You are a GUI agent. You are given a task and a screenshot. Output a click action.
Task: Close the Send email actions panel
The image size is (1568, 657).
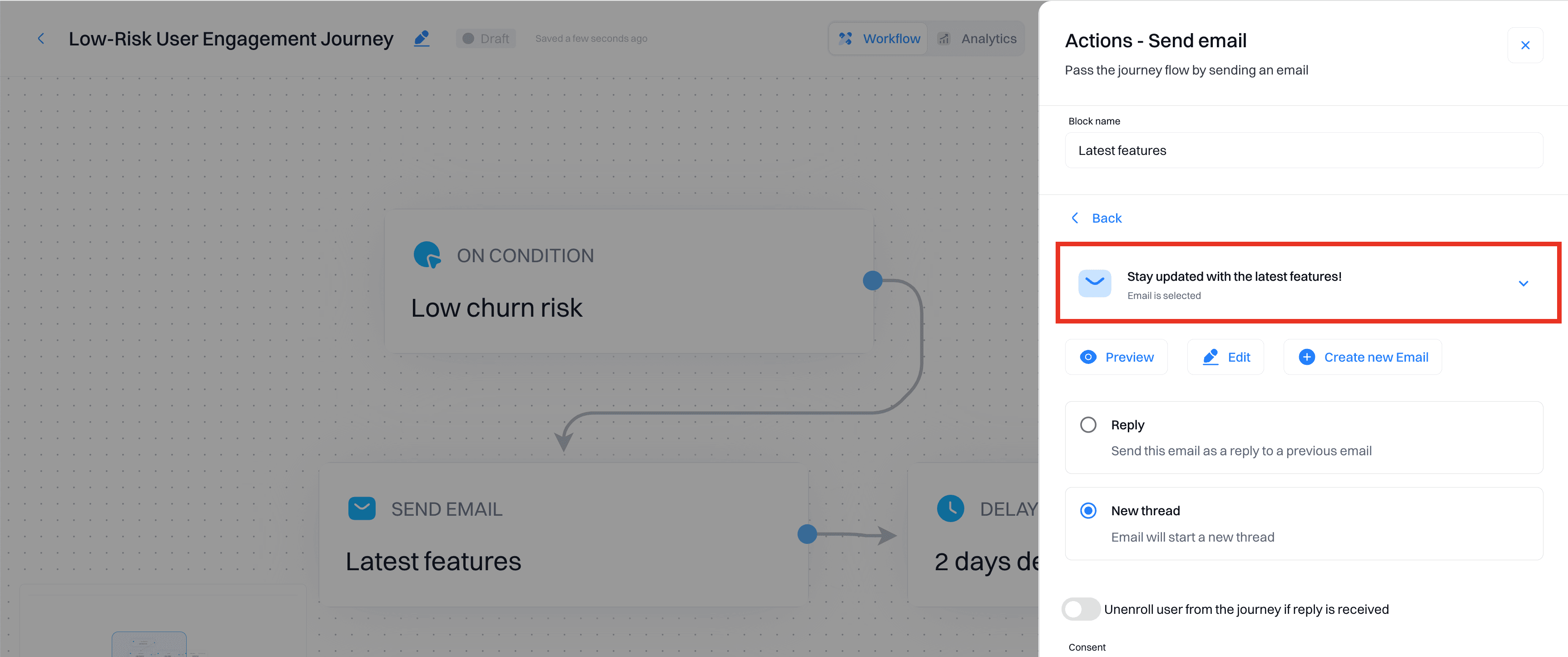tap(1525, 45)
